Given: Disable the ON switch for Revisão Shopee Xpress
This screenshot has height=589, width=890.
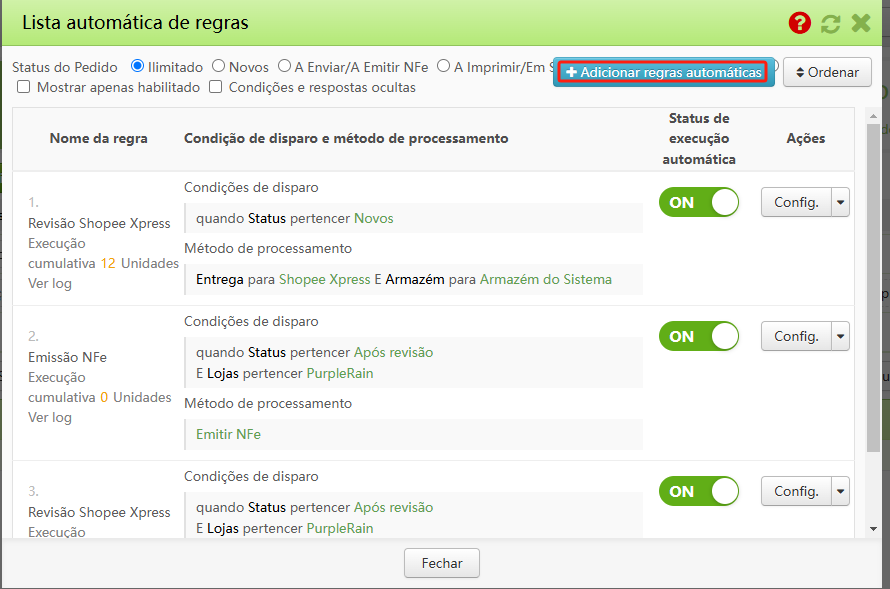Looking at the screenshot, I should click(x=699, y=202).
